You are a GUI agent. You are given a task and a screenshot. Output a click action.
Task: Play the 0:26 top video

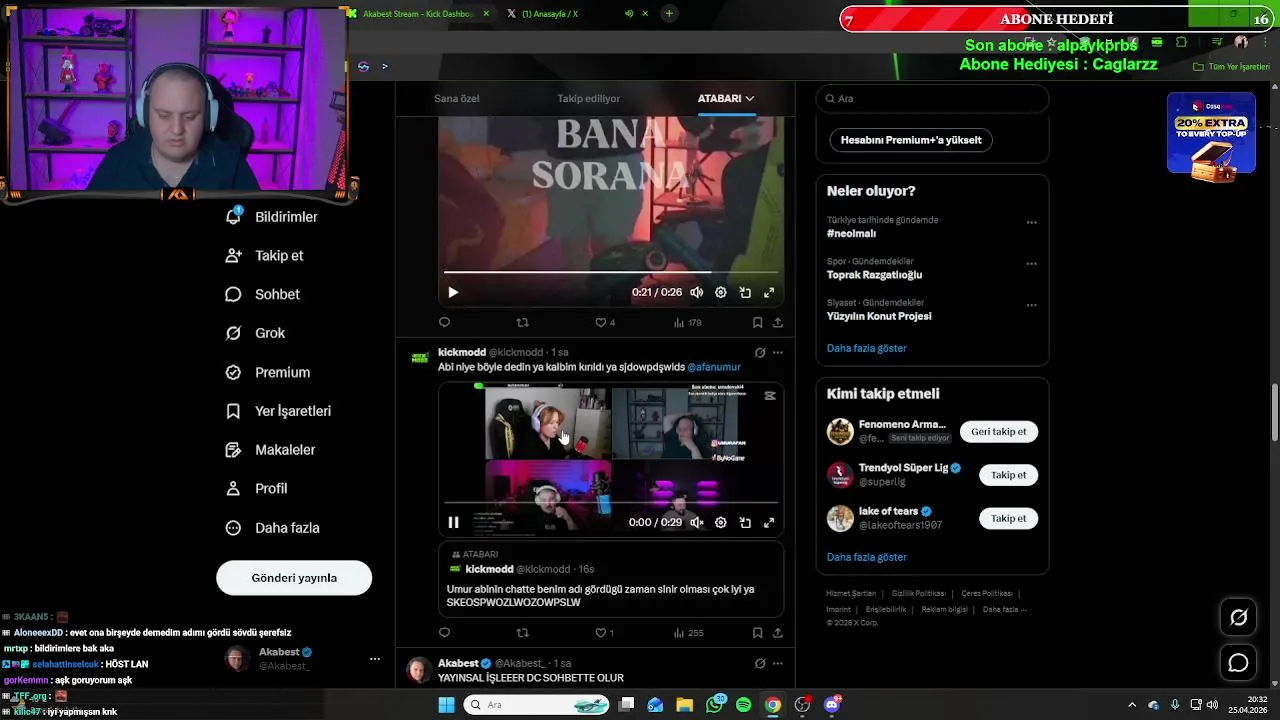pos(453,292)
